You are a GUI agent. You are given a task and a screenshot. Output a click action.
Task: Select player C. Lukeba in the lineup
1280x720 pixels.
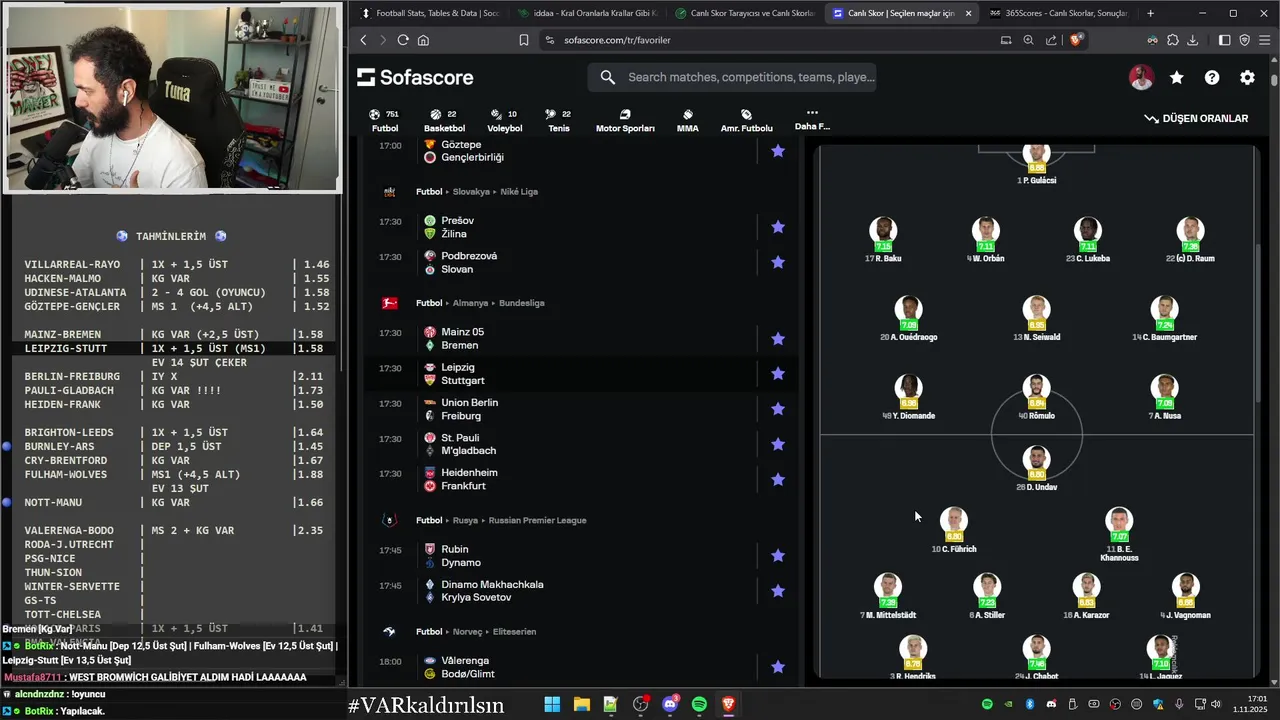coord(1087,240)
